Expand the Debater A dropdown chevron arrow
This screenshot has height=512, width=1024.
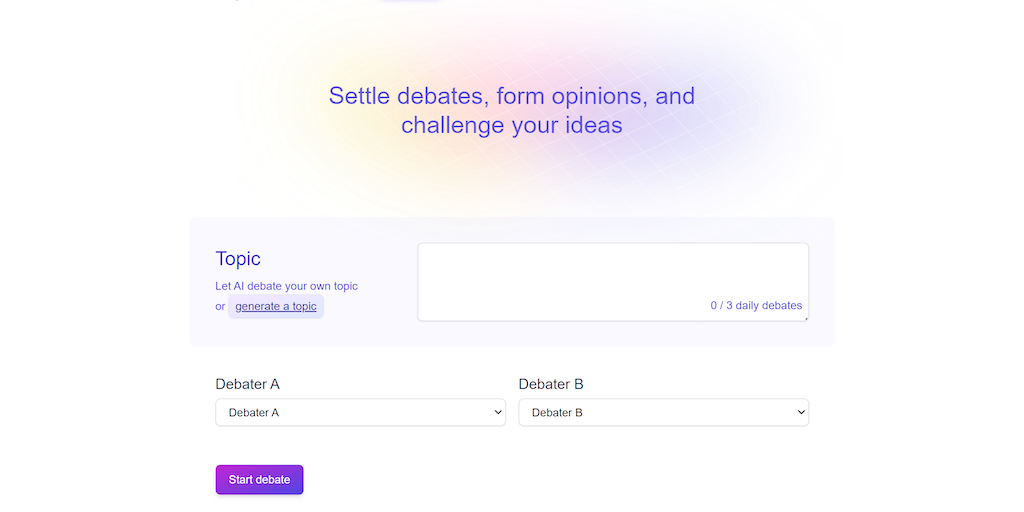pos(498,412)
